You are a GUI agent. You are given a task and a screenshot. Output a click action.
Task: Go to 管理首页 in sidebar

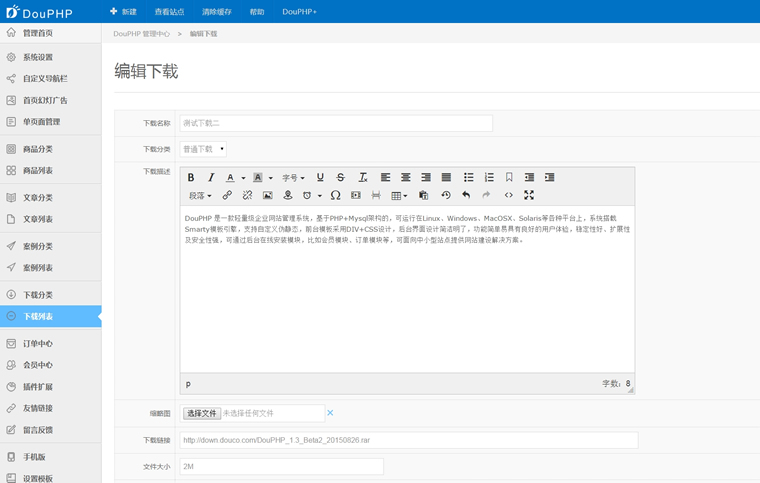(50, 33)
